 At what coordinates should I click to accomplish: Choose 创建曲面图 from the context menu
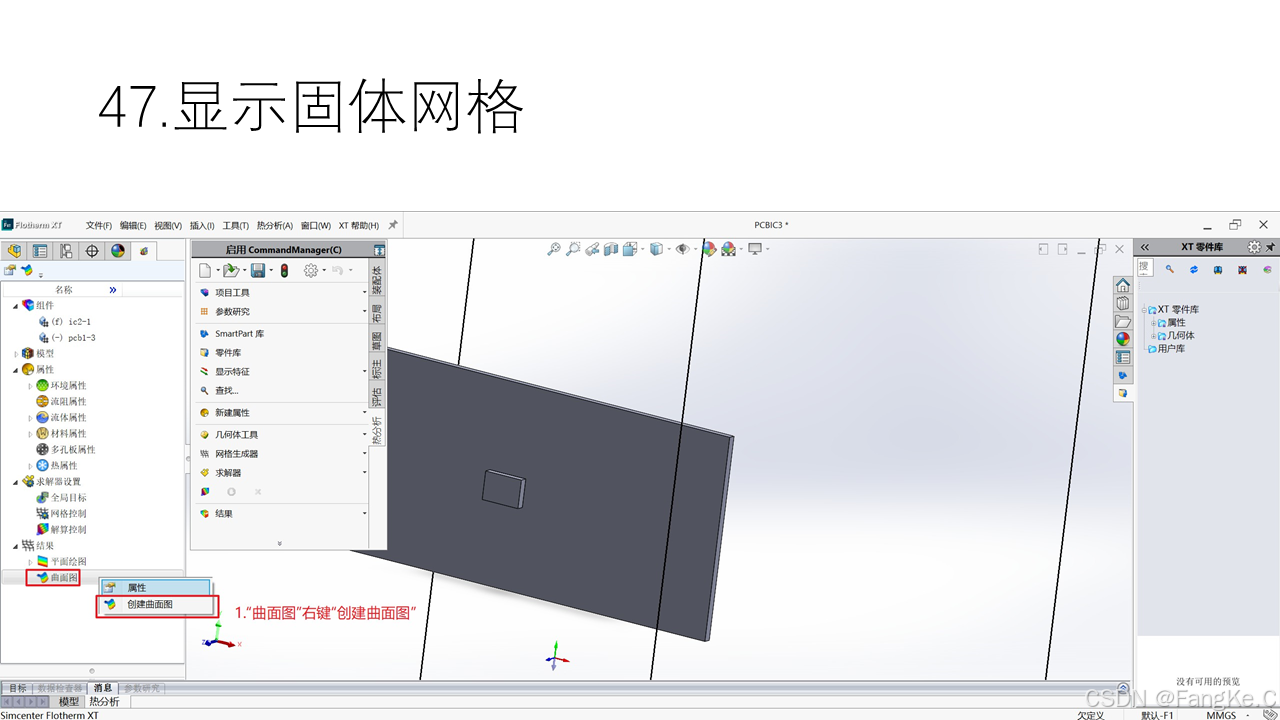(x=156, y=605)
